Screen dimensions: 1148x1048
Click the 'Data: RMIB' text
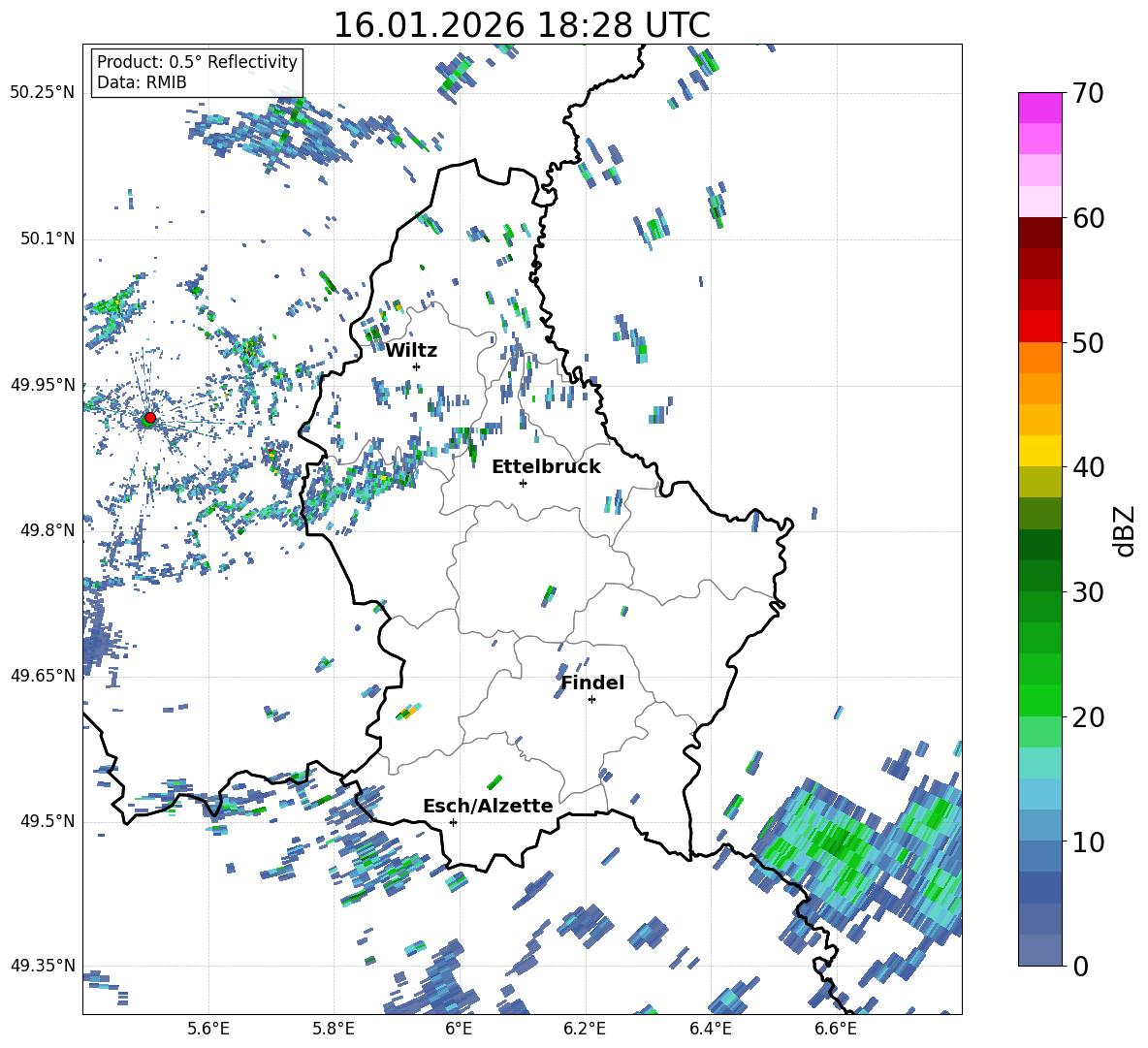click(x=142, y=82)
